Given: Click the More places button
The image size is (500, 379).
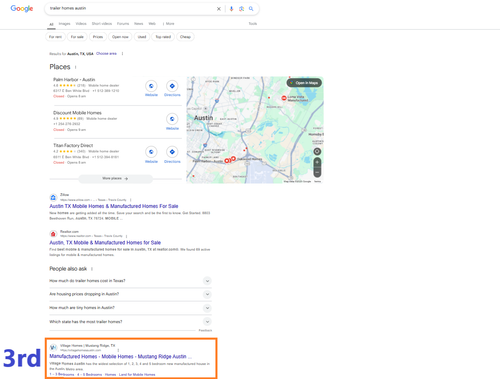Looking at the screenshot, I should pos(115,179).
